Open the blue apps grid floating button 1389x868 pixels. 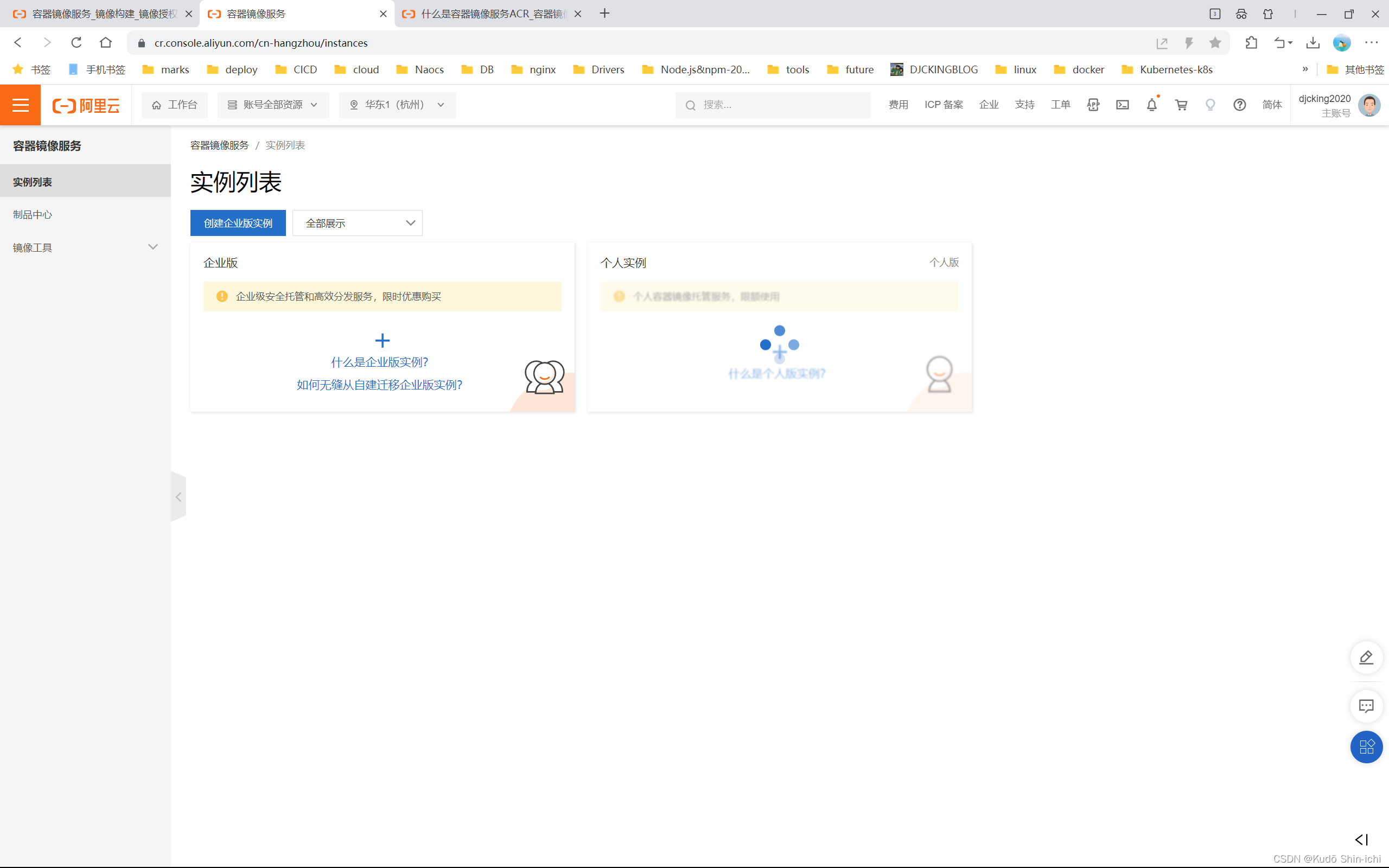(1366, 746)
